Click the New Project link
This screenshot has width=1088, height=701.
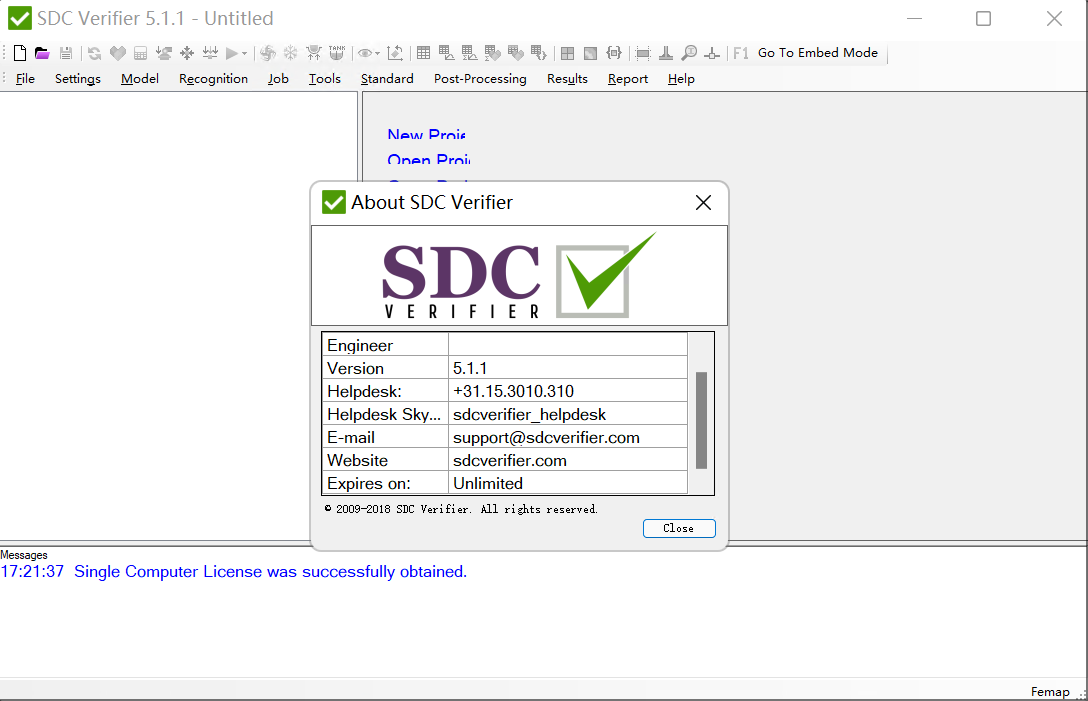pos(427,134)
